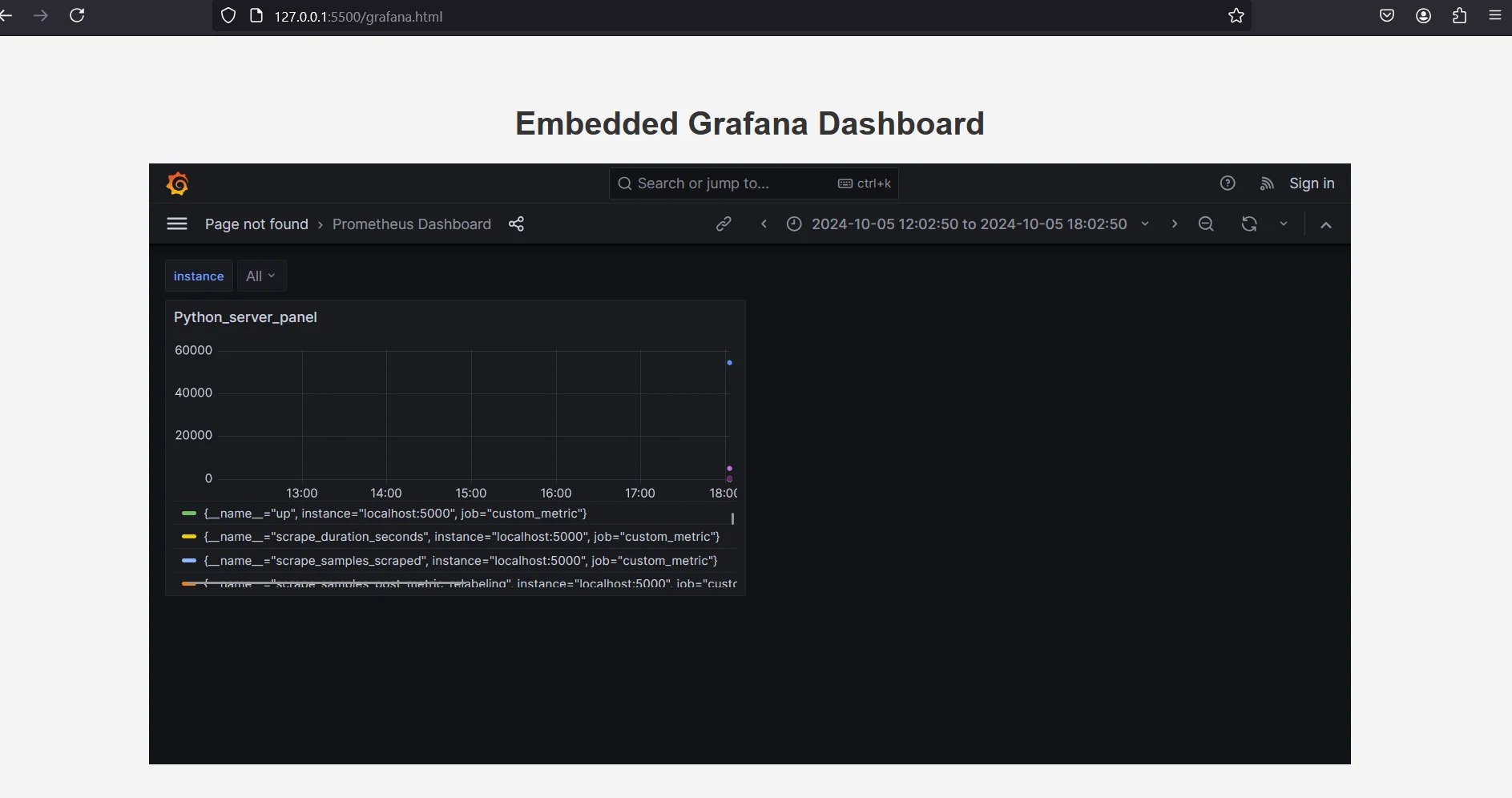1512x798 pixels.
Task: Toggle the scrape_samples_scraped legend series
Action: [461, 560]
